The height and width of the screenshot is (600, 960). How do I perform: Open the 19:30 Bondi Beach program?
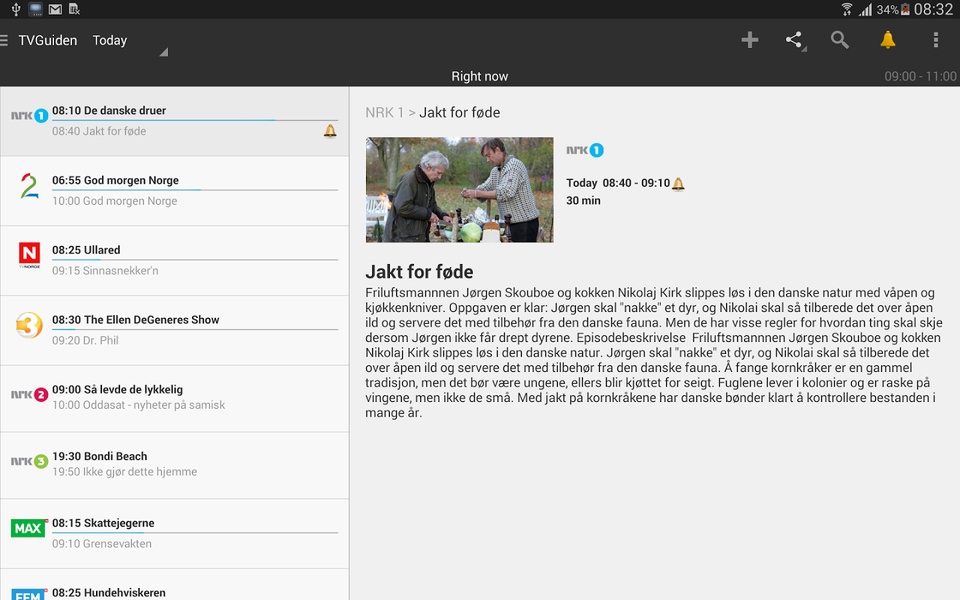pyautogui.click(x=100, y=457)
